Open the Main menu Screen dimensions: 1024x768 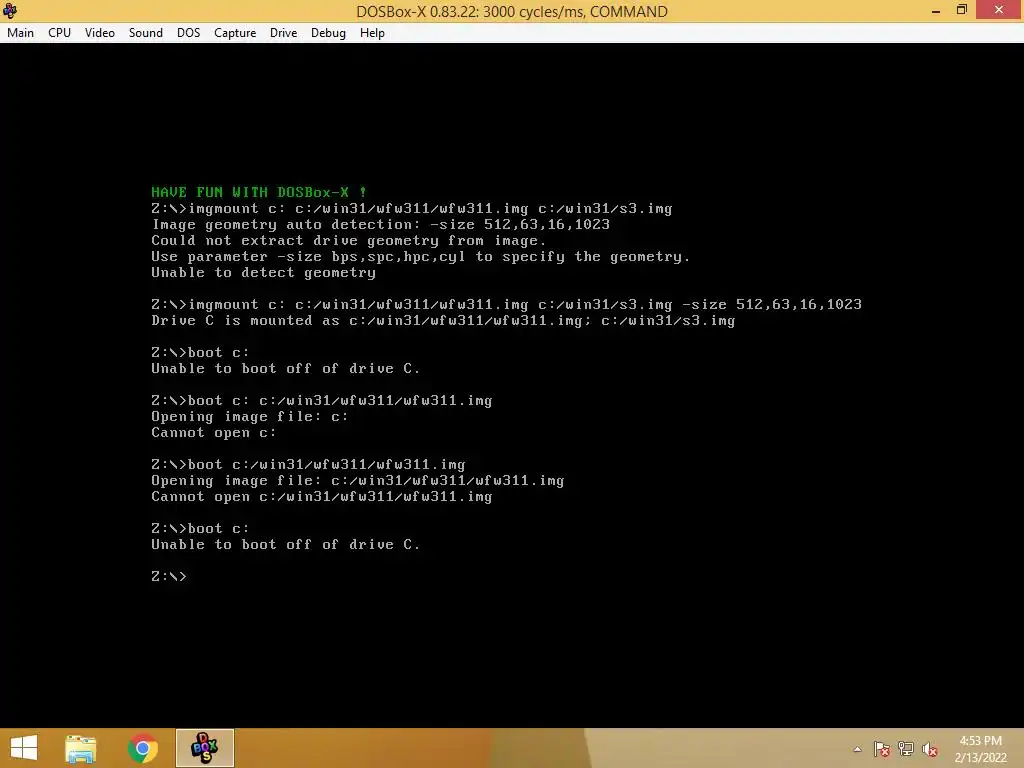(20, 33)
